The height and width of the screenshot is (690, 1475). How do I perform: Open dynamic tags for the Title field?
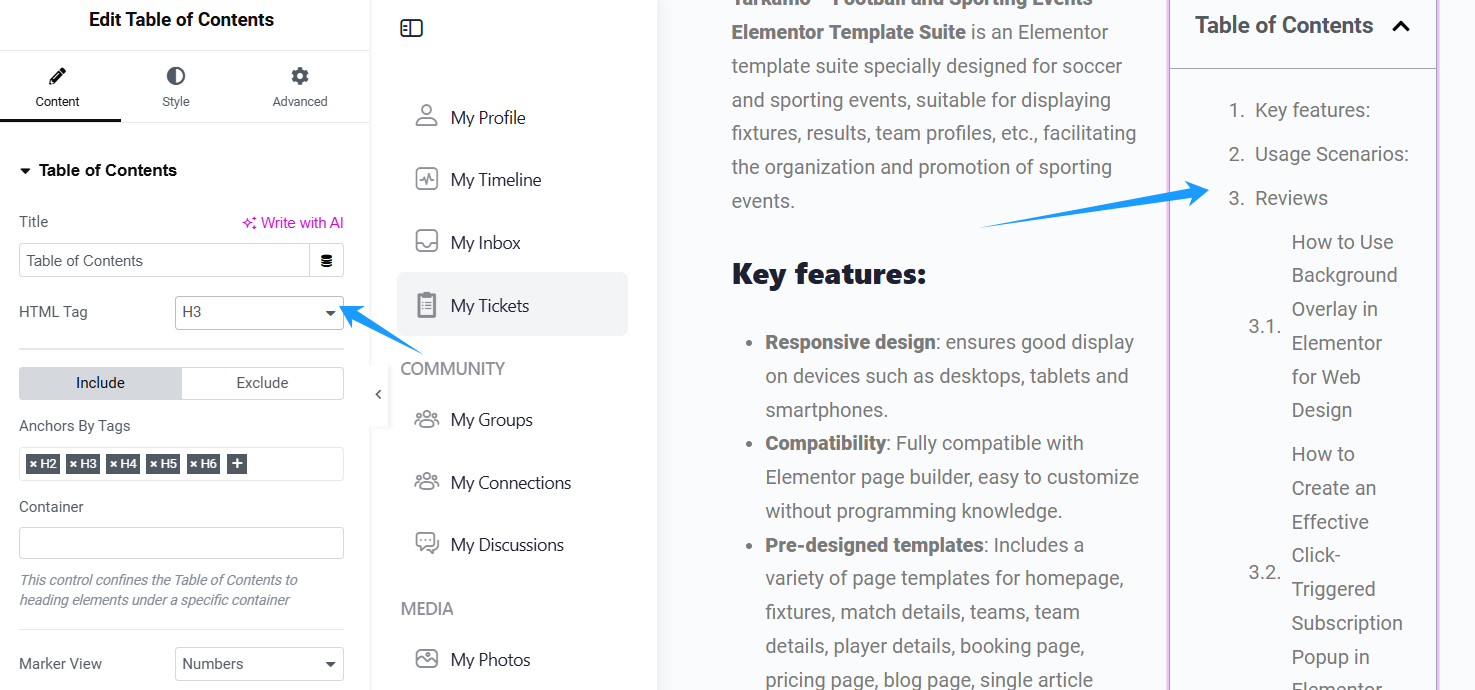tap(328, 260)
